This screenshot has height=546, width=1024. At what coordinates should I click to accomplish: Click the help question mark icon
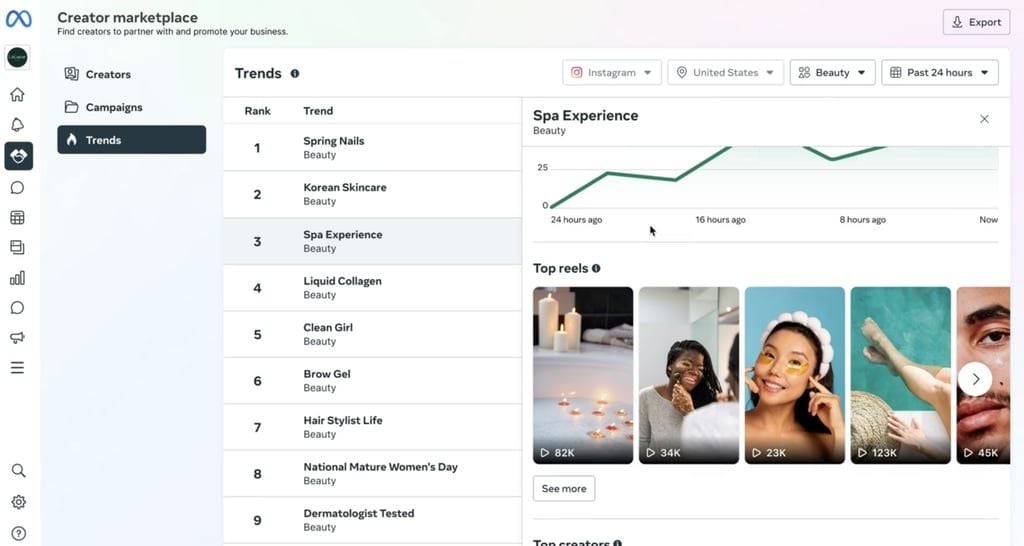click(x=18, y=533)
